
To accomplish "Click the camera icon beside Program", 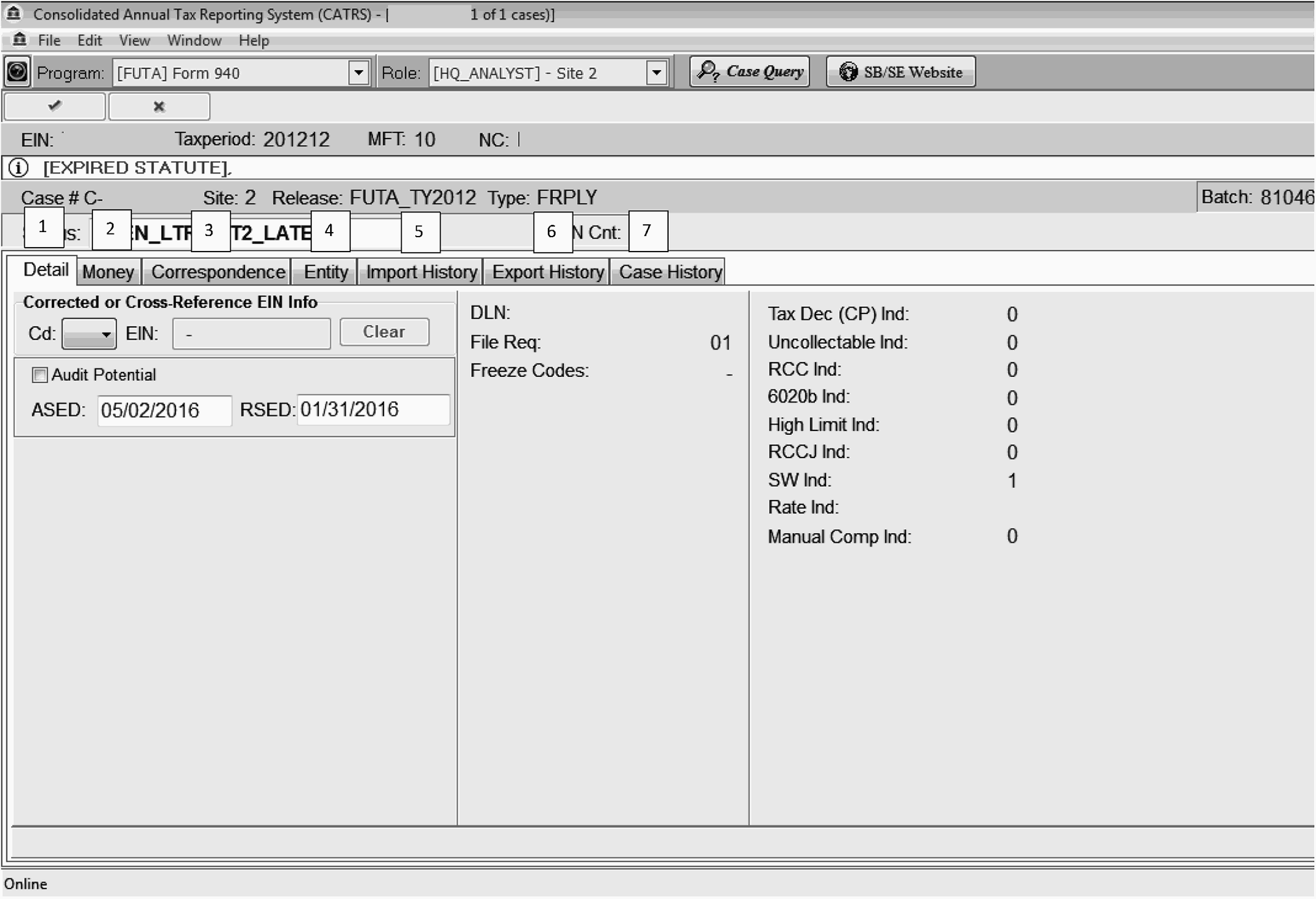I will pos(18,72).
